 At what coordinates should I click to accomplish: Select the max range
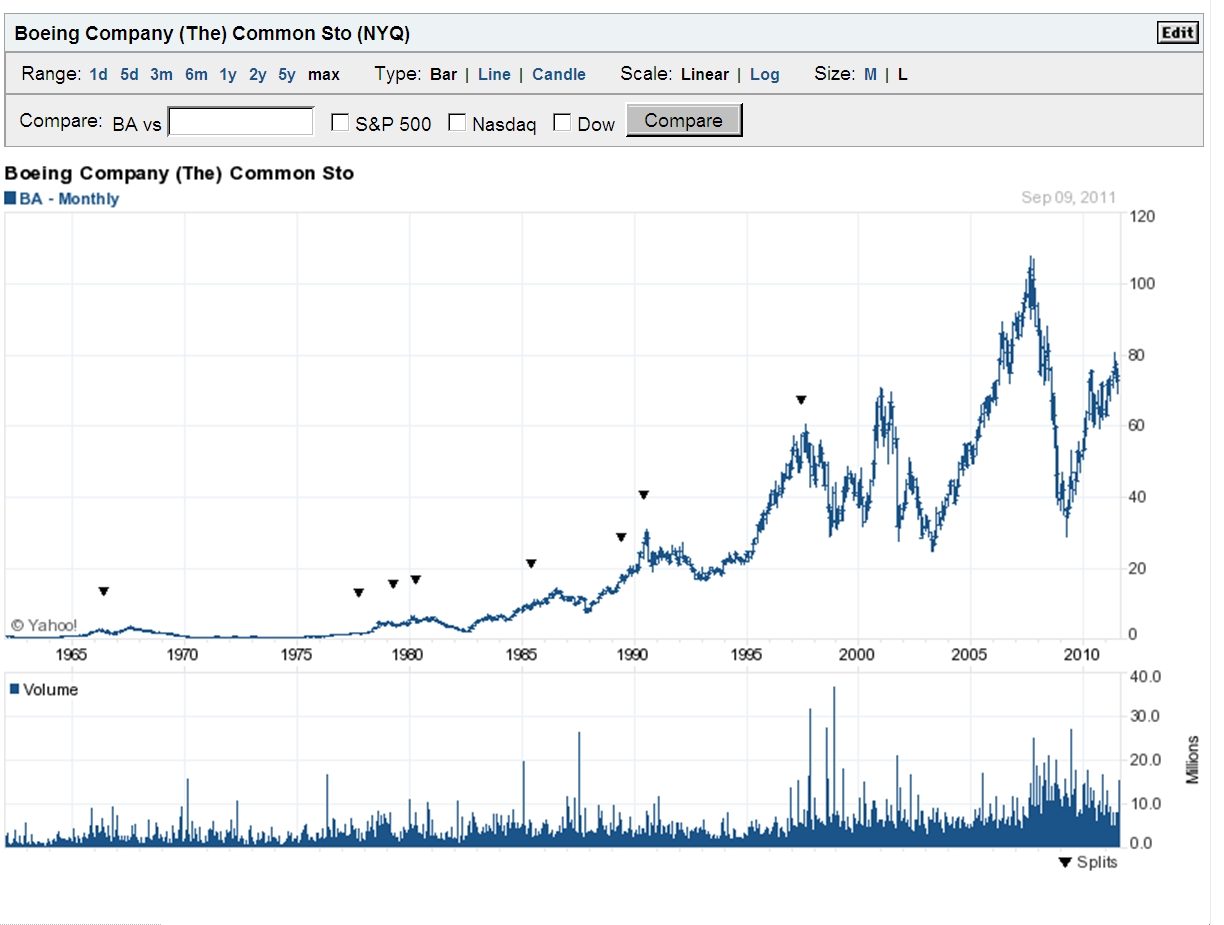click(324, 74)
